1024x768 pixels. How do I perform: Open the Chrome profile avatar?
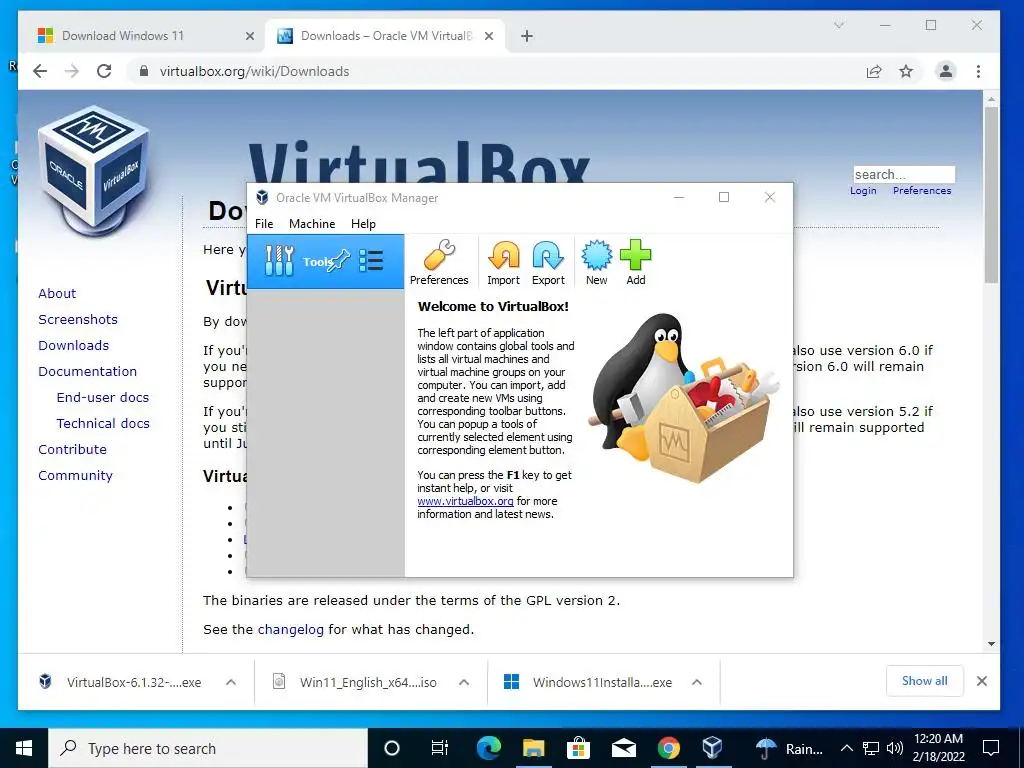point(945,71)
